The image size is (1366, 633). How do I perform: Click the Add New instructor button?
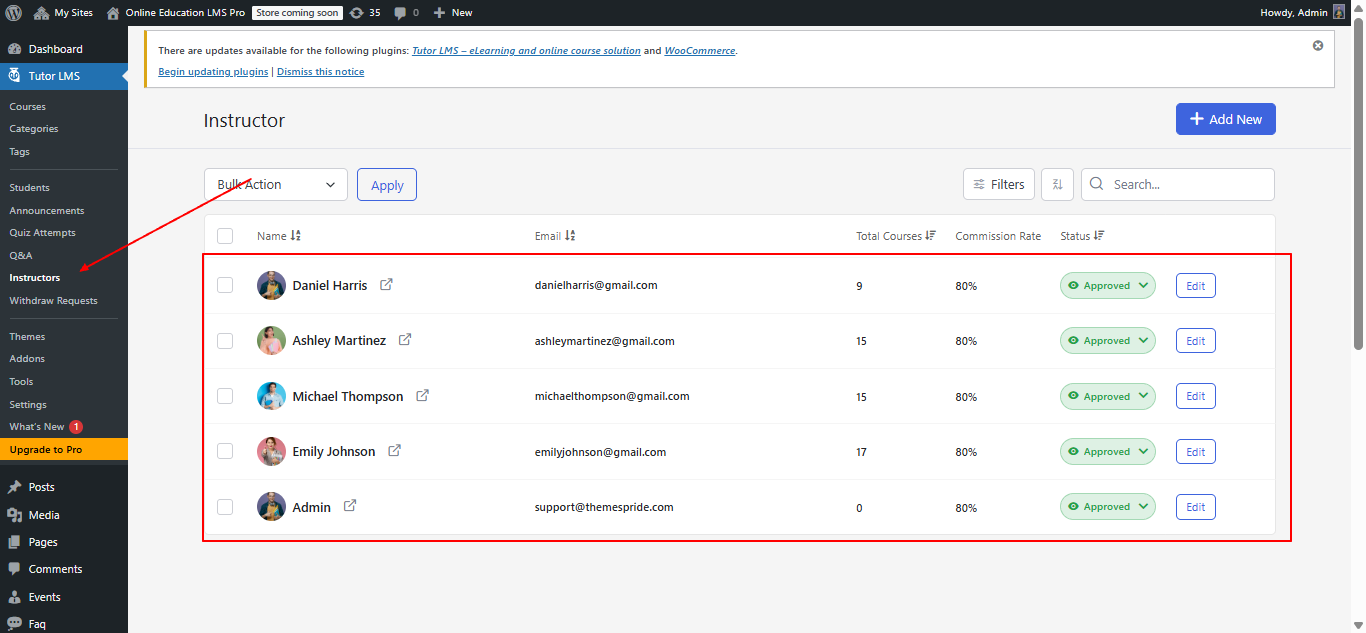pos(1225,119)
